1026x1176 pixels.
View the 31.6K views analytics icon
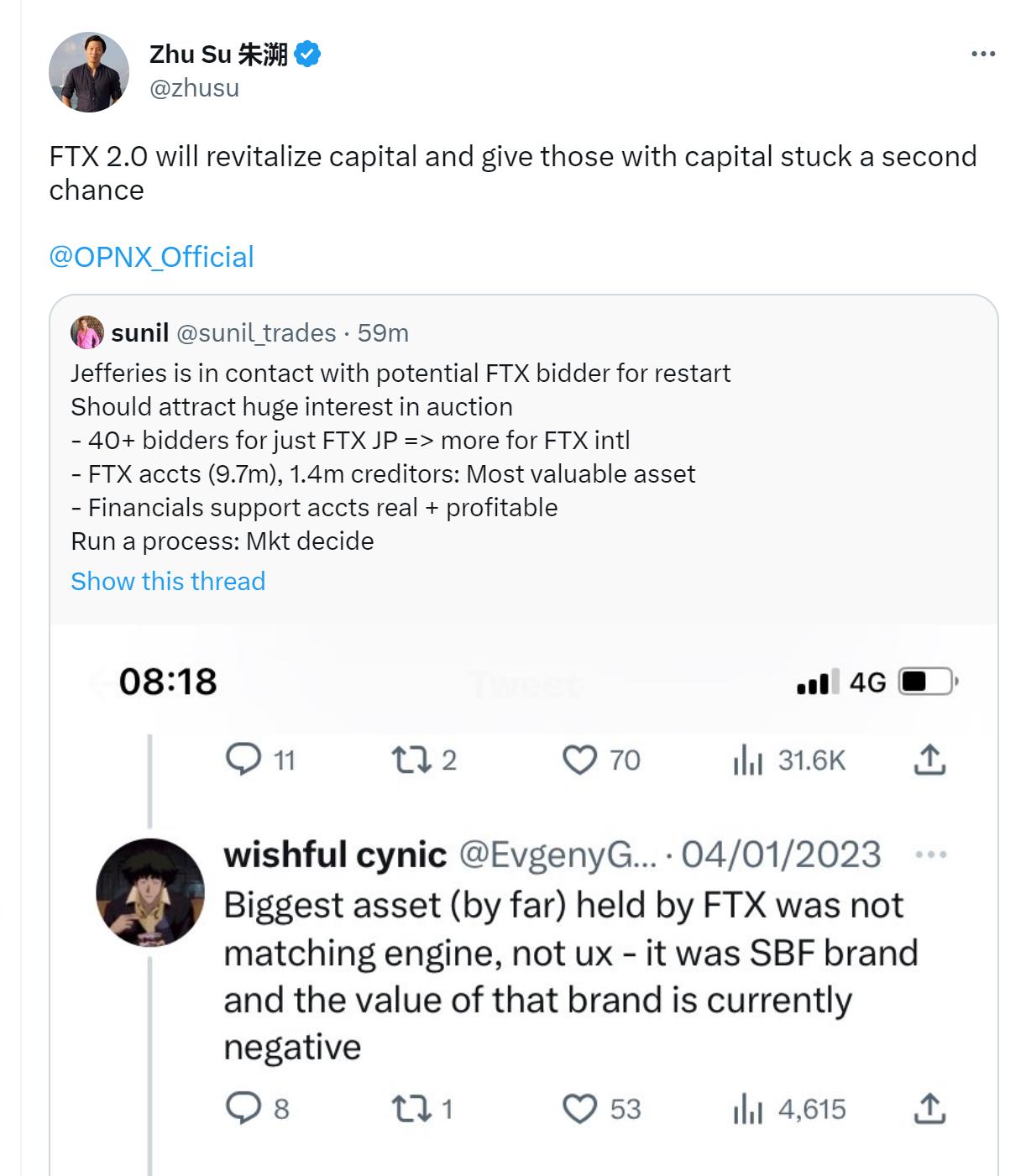click(747, 760)
